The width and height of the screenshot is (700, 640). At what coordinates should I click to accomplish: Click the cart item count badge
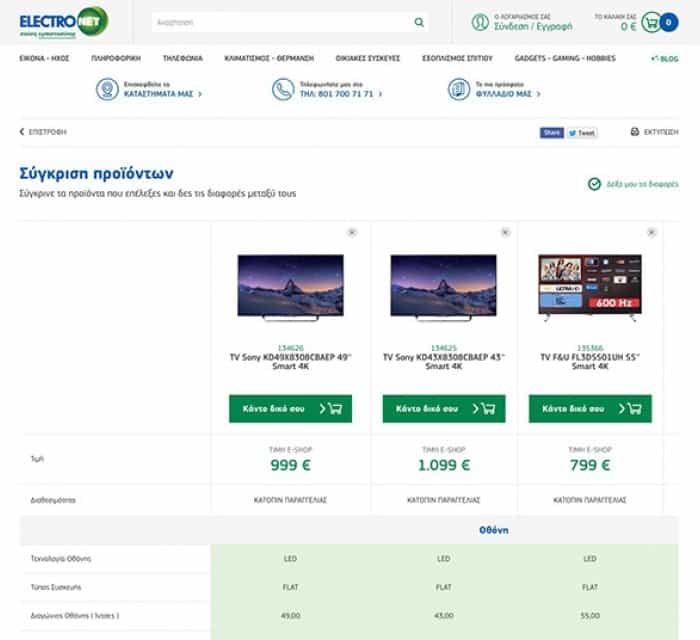[668, 22]
